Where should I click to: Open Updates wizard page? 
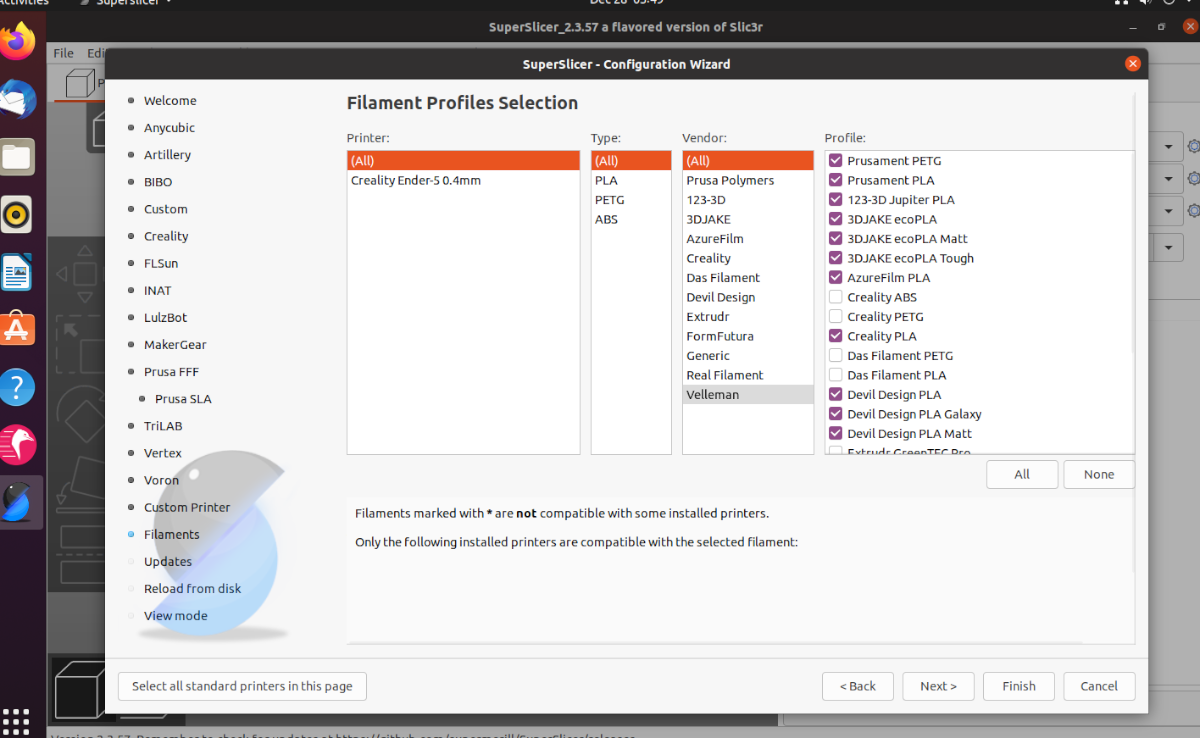tap(168, 561)
